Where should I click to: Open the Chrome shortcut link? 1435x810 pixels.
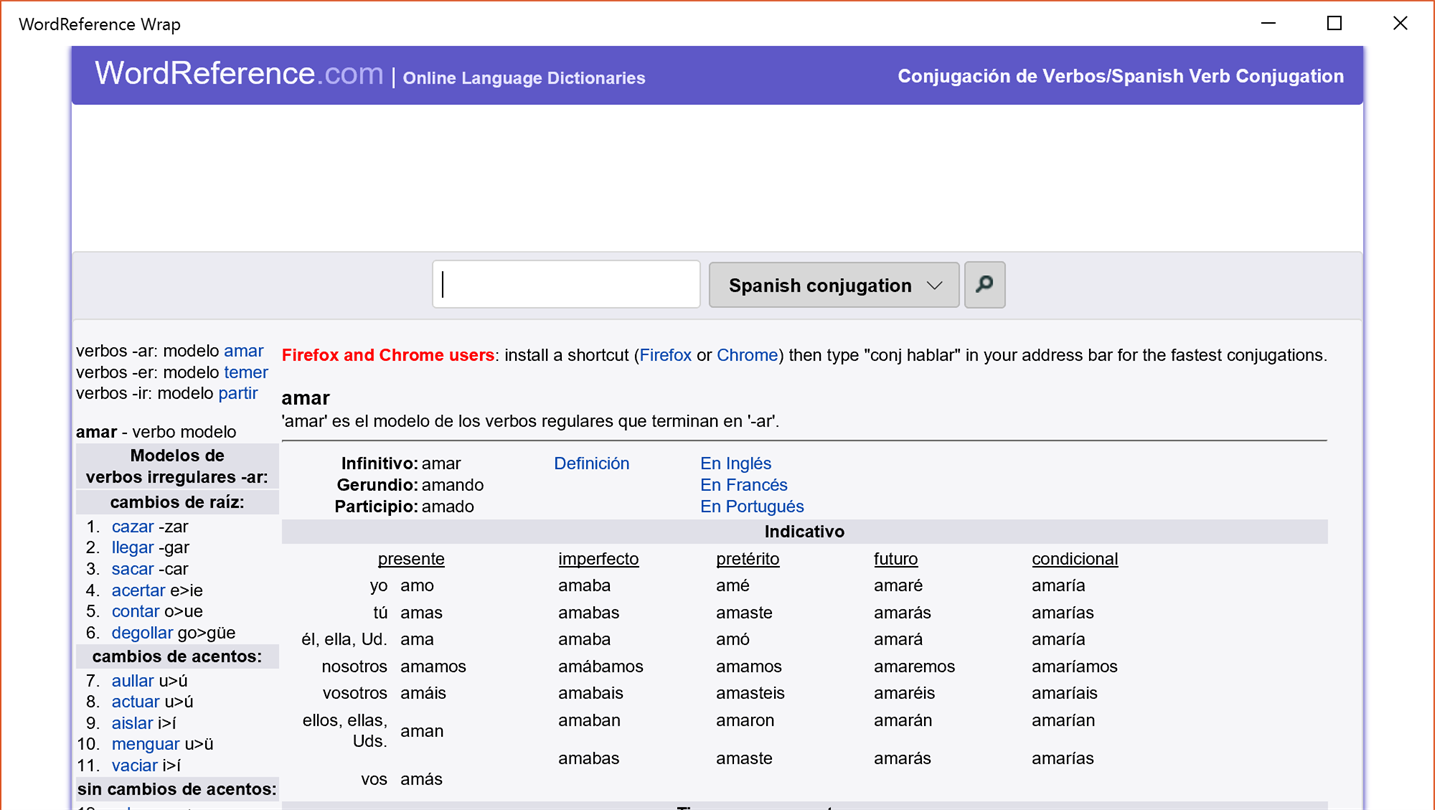[747, 355]
